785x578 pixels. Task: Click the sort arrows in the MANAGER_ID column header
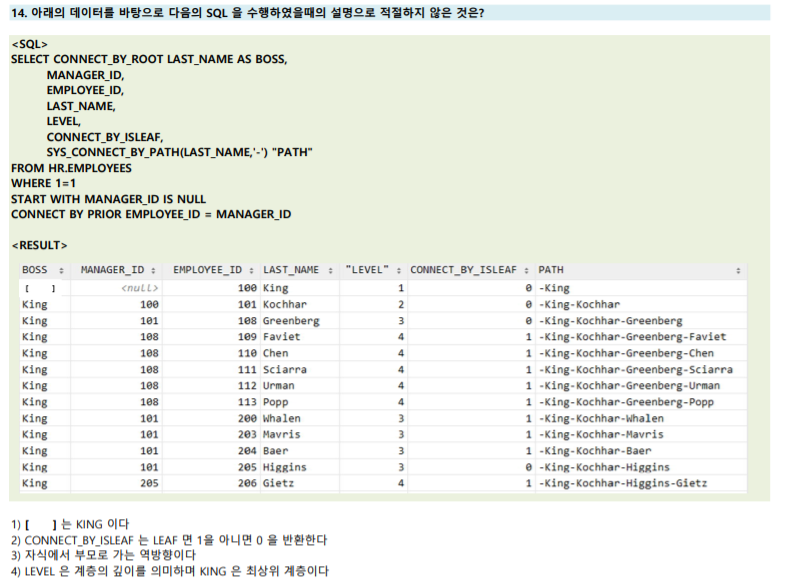tap(153, 271)
